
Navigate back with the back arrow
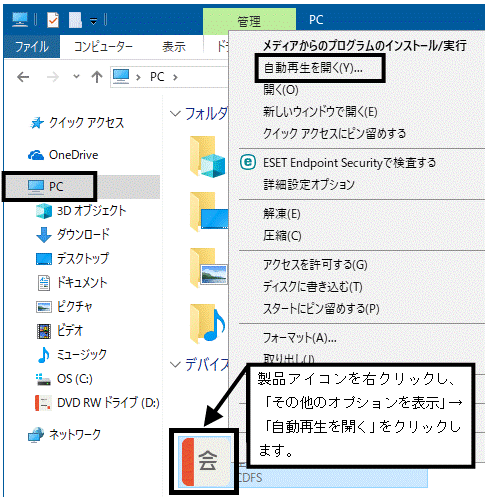click(x=23, y=77)
